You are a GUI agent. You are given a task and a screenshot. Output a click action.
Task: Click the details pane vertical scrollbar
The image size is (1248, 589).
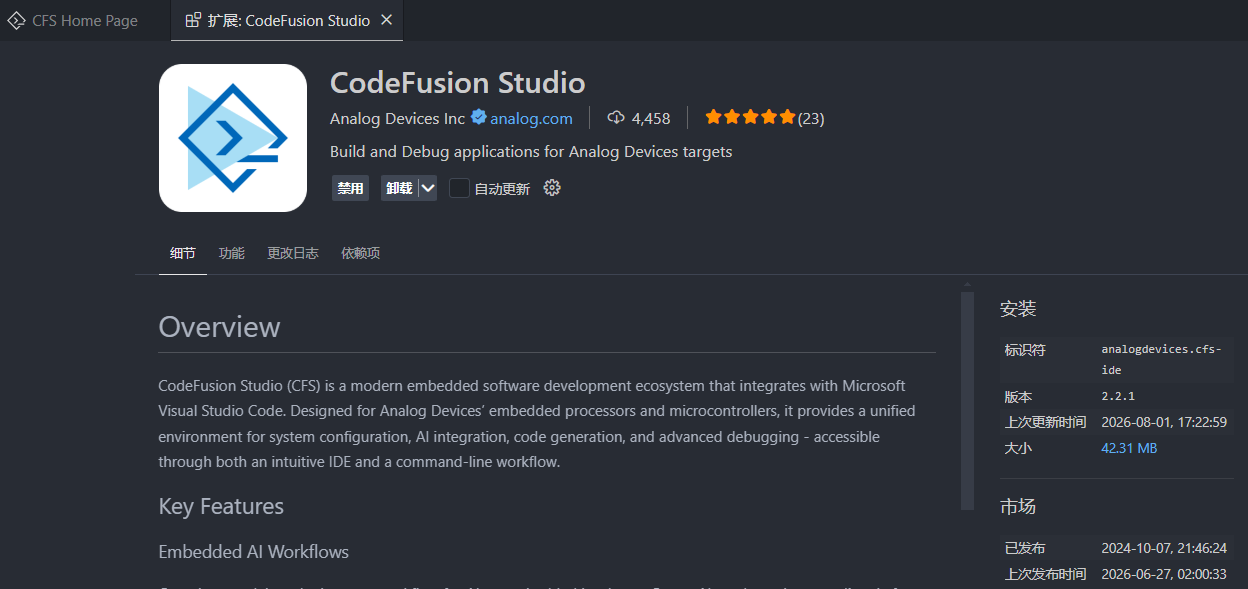pyautogui.click(x=967, y=400)
